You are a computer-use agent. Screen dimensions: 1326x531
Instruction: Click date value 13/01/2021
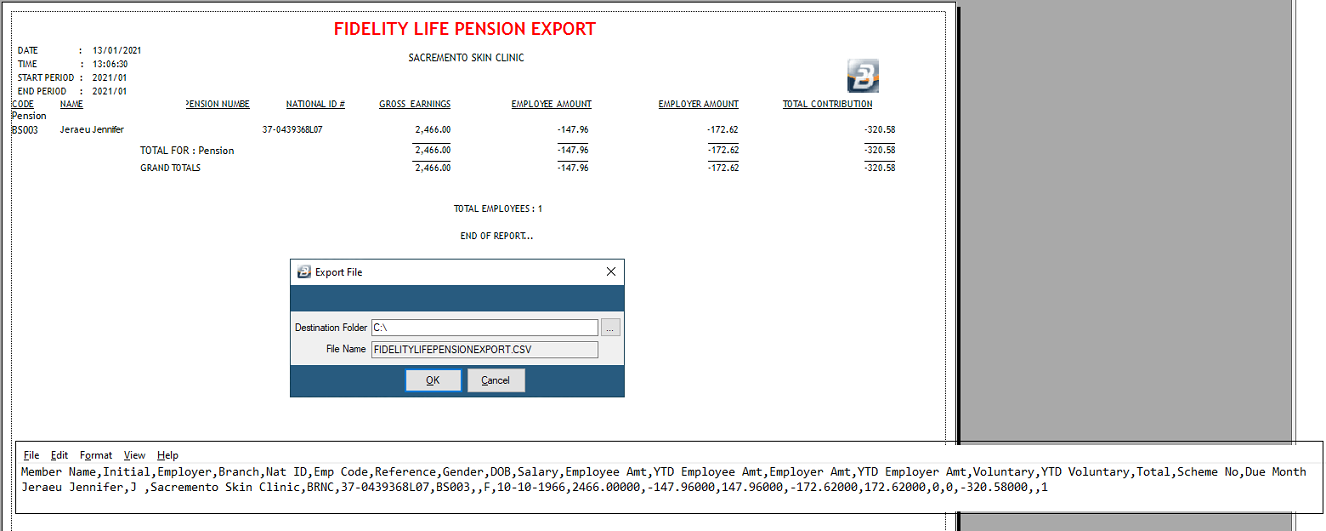[x=117, y=50]
